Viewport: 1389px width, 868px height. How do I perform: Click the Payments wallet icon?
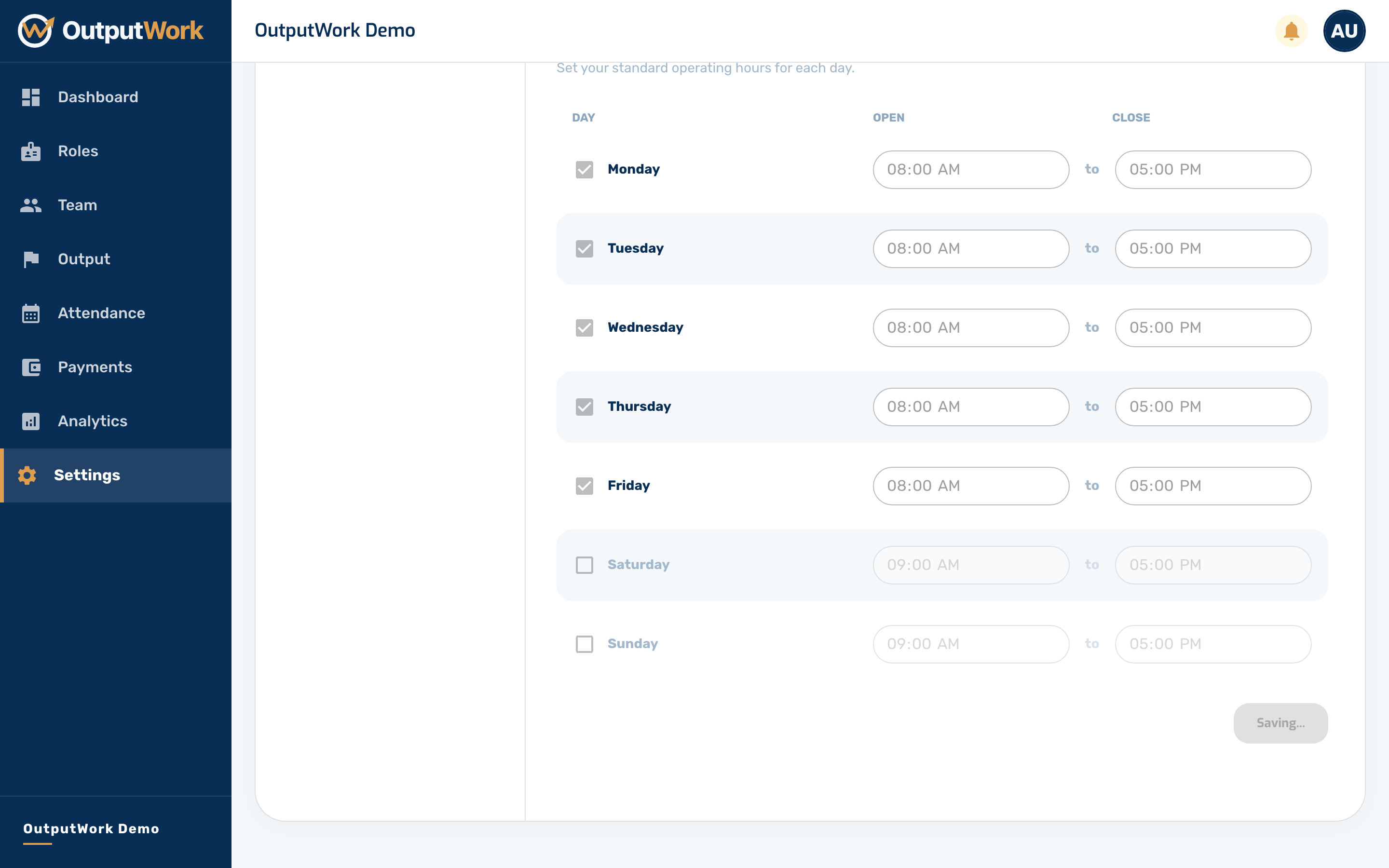click(31, 367)
